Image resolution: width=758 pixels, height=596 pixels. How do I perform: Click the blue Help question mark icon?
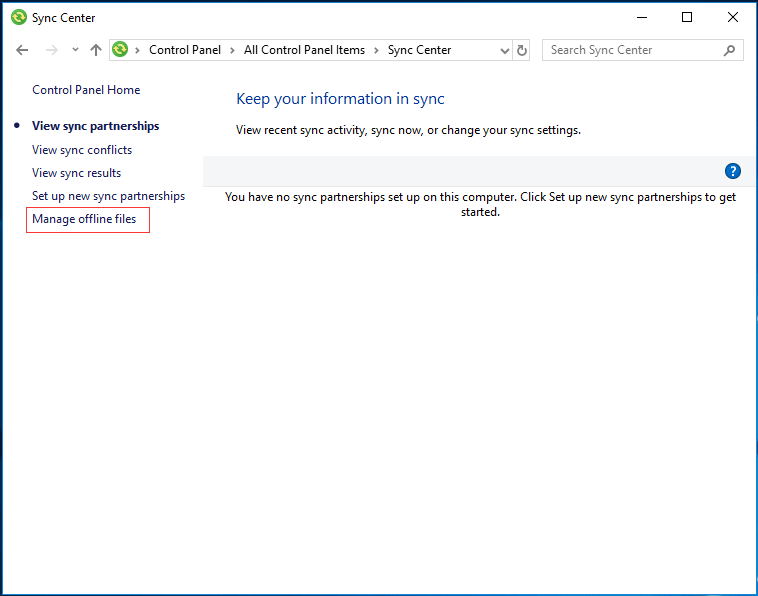click(732, 171)
